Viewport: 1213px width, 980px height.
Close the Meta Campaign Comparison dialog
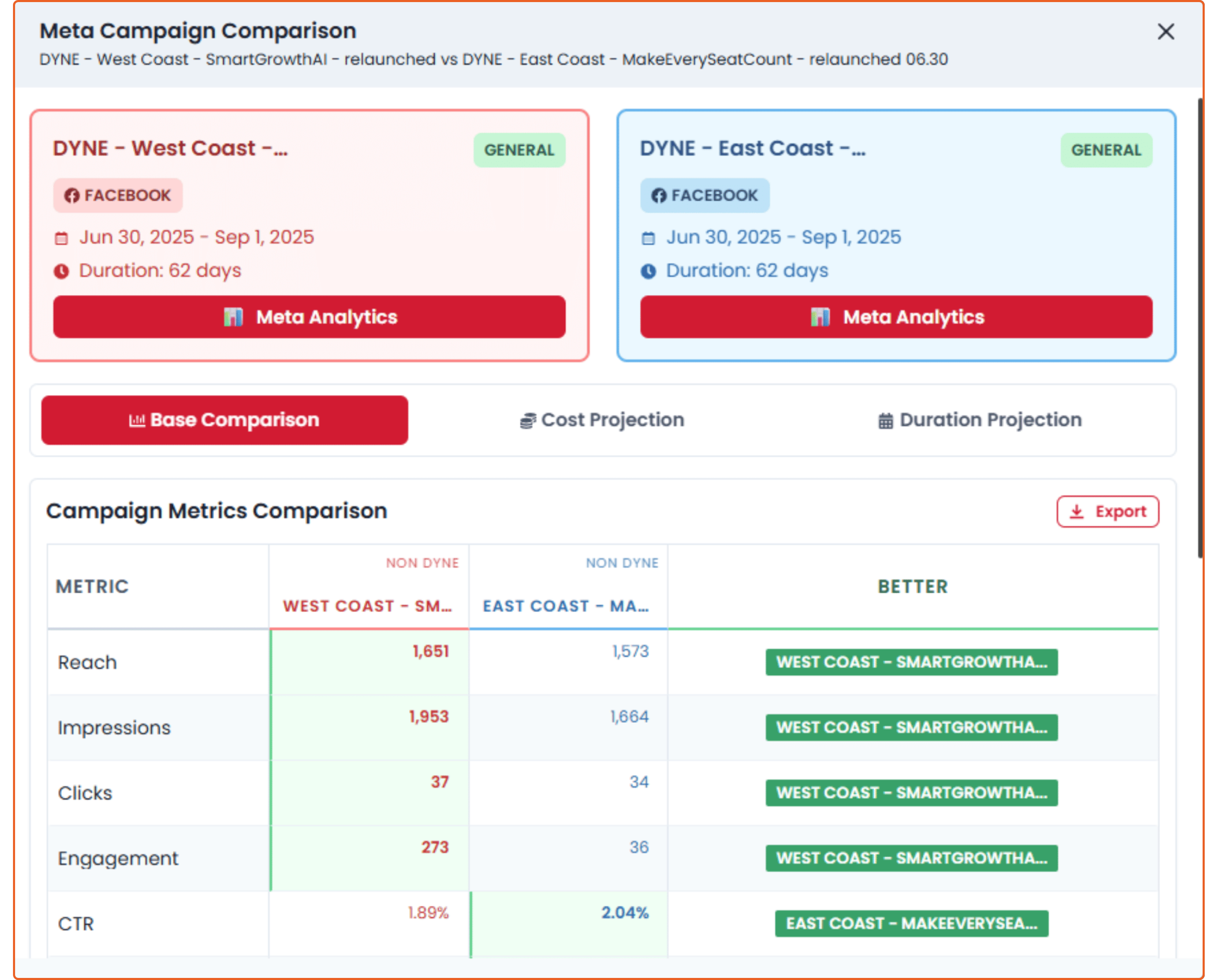coord(1166,32)
